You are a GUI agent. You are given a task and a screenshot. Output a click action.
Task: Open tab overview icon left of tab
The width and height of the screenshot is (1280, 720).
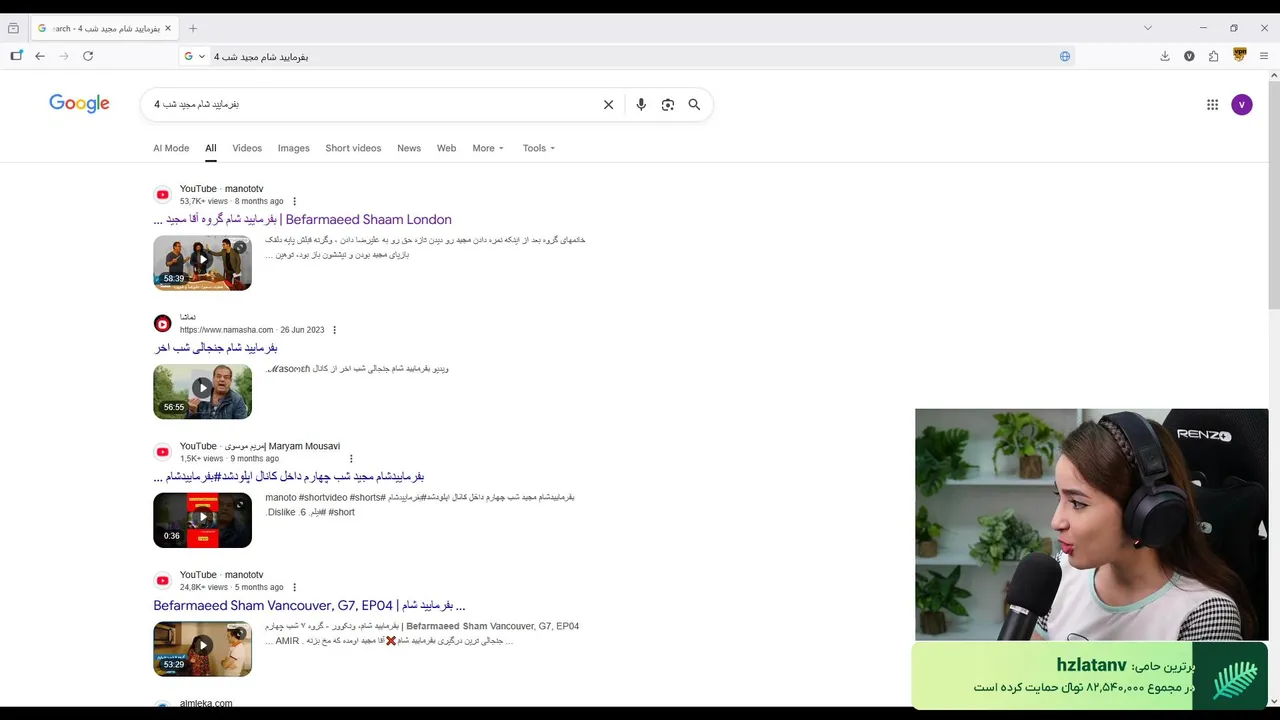pyautogui.click(x=13, y=28)
